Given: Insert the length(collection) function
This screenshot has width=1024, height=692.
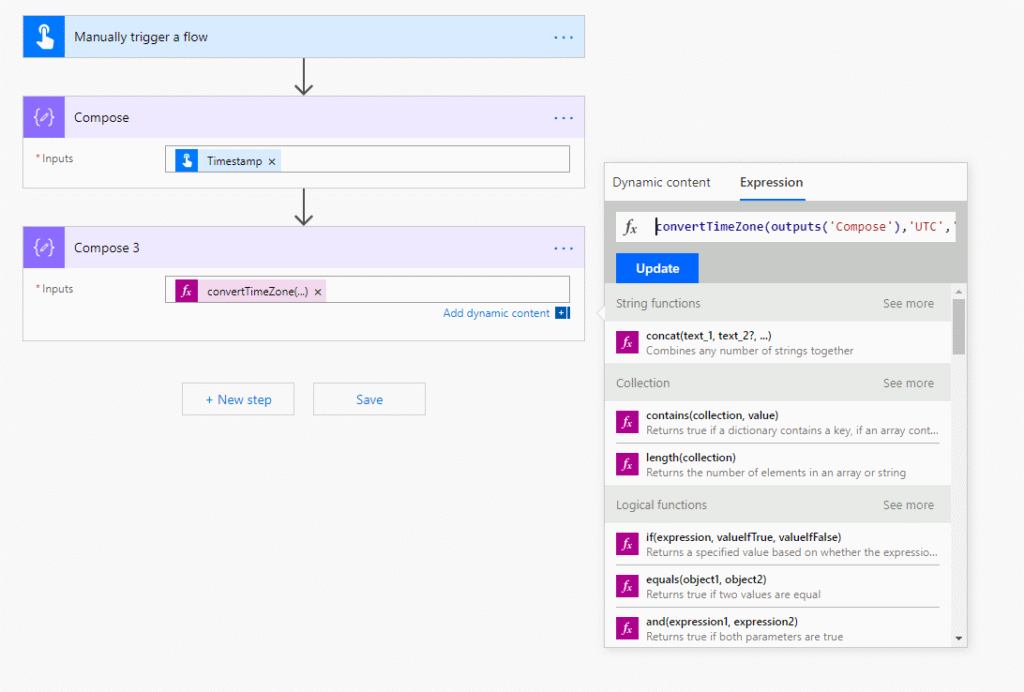Looking at the screenshot, I should tap(778, 465).
